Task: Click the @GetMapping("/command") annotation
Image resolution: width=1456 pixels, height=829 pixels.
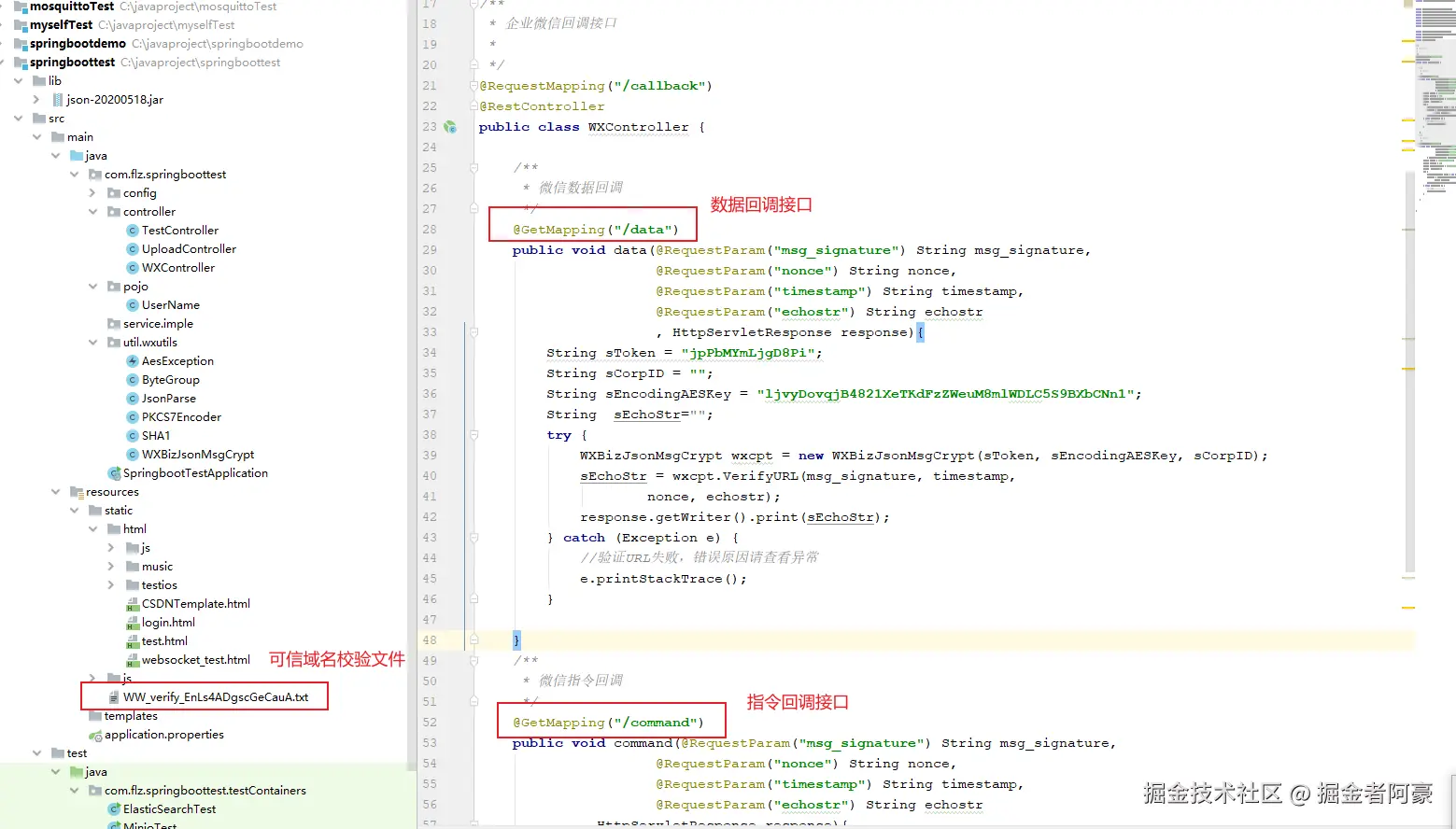Action: pyautogui.click(x=608, y=723)
